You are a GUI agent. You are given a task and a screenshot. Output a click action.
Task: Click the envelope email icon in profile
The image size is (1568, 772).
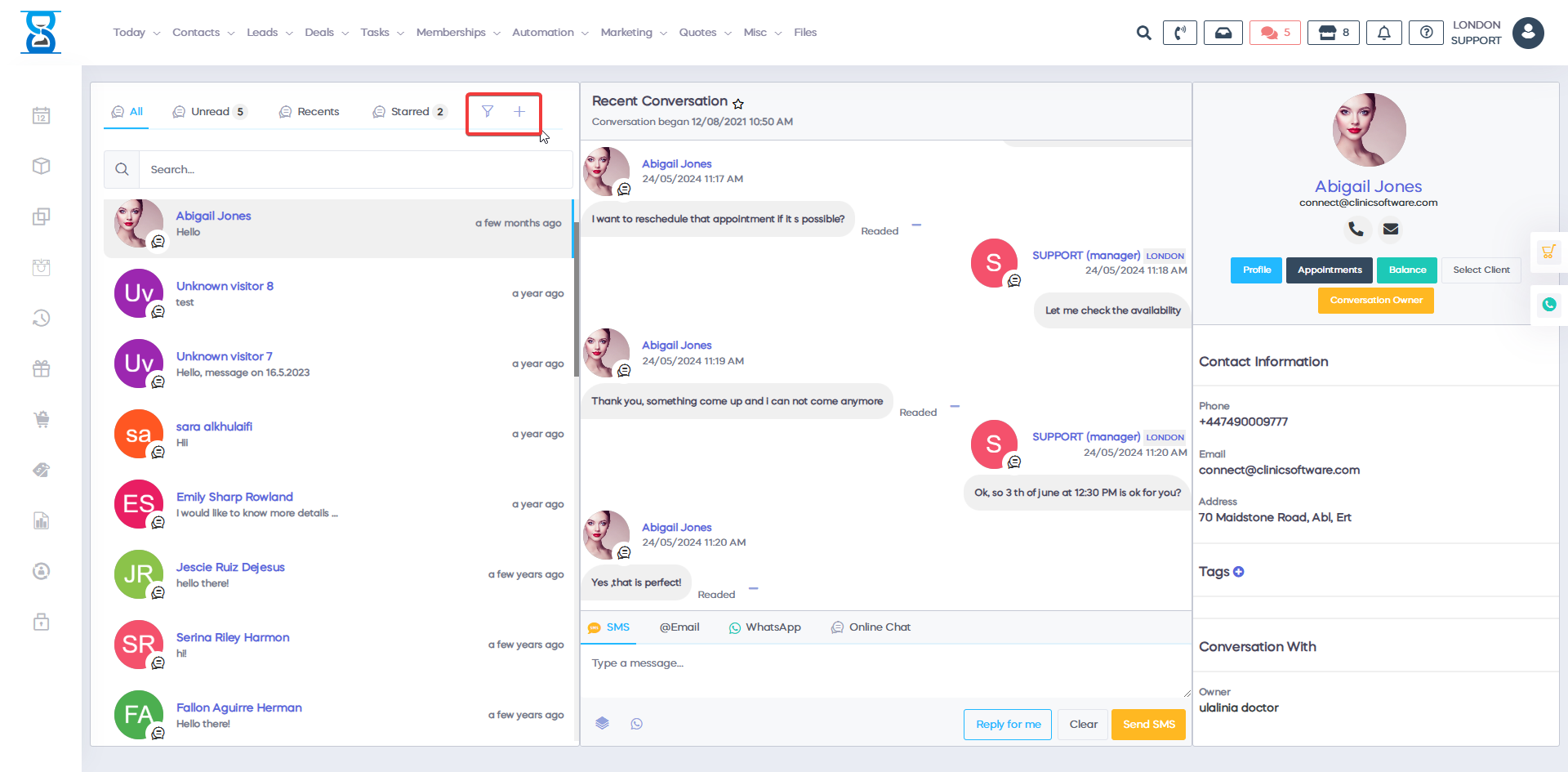[x=1391, y=230]
